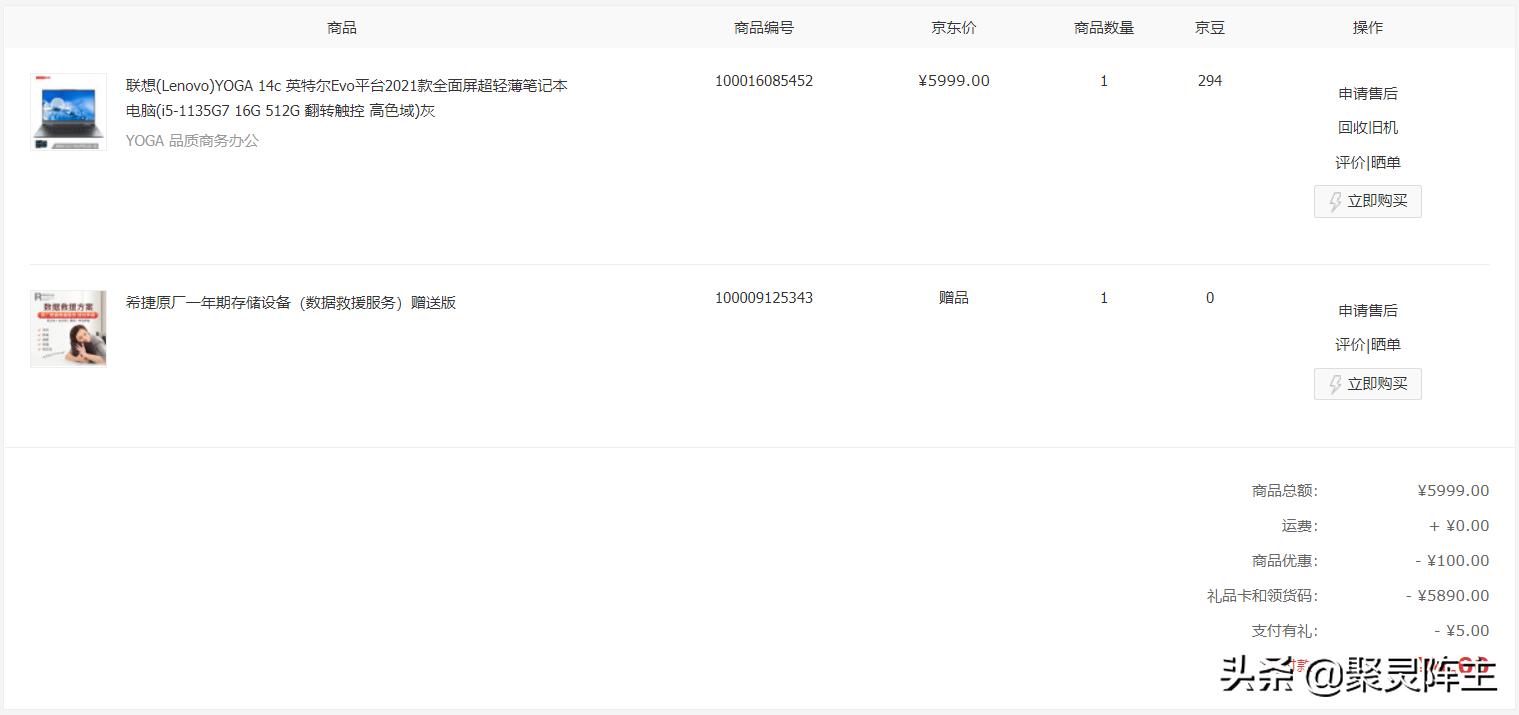Click the product number 100016085452
The image size is (1519, 715).
tap(764, 80)
